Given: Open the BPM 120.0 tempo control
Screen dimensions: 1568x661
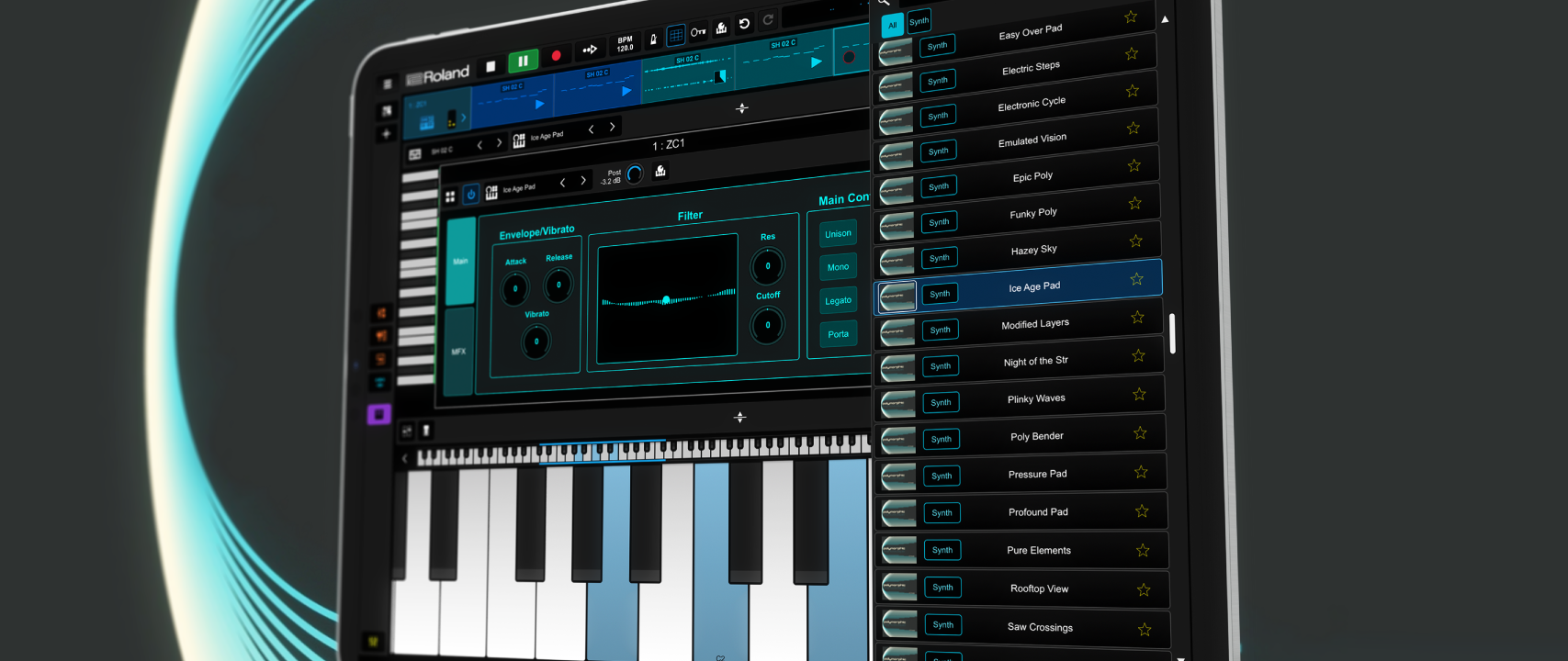Looking at the screenshot, I should tap(625, 44).
